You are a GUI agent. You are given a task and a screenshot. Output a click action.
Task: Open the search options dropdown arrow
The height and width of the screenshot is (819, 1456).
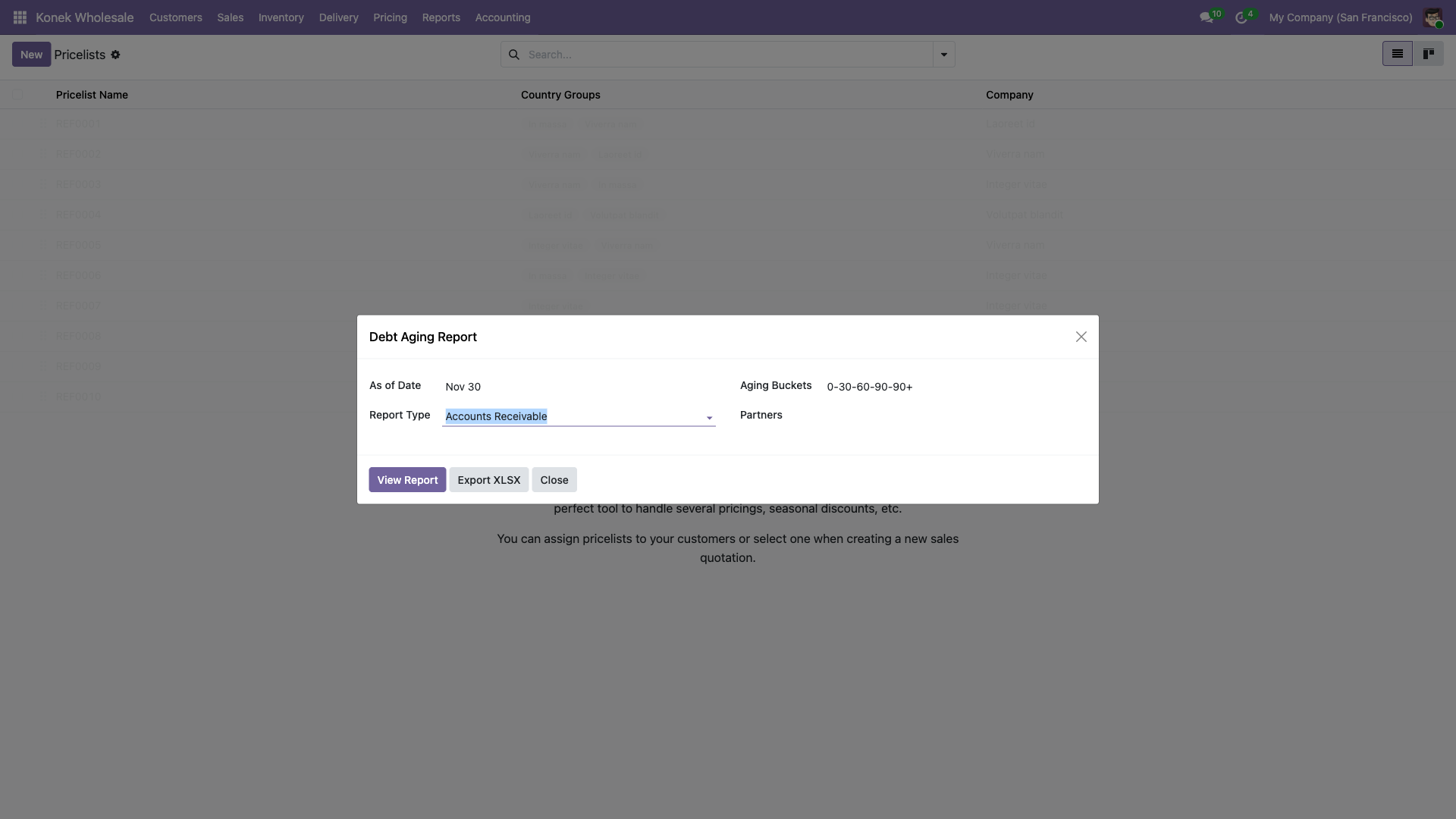(943, 55)
